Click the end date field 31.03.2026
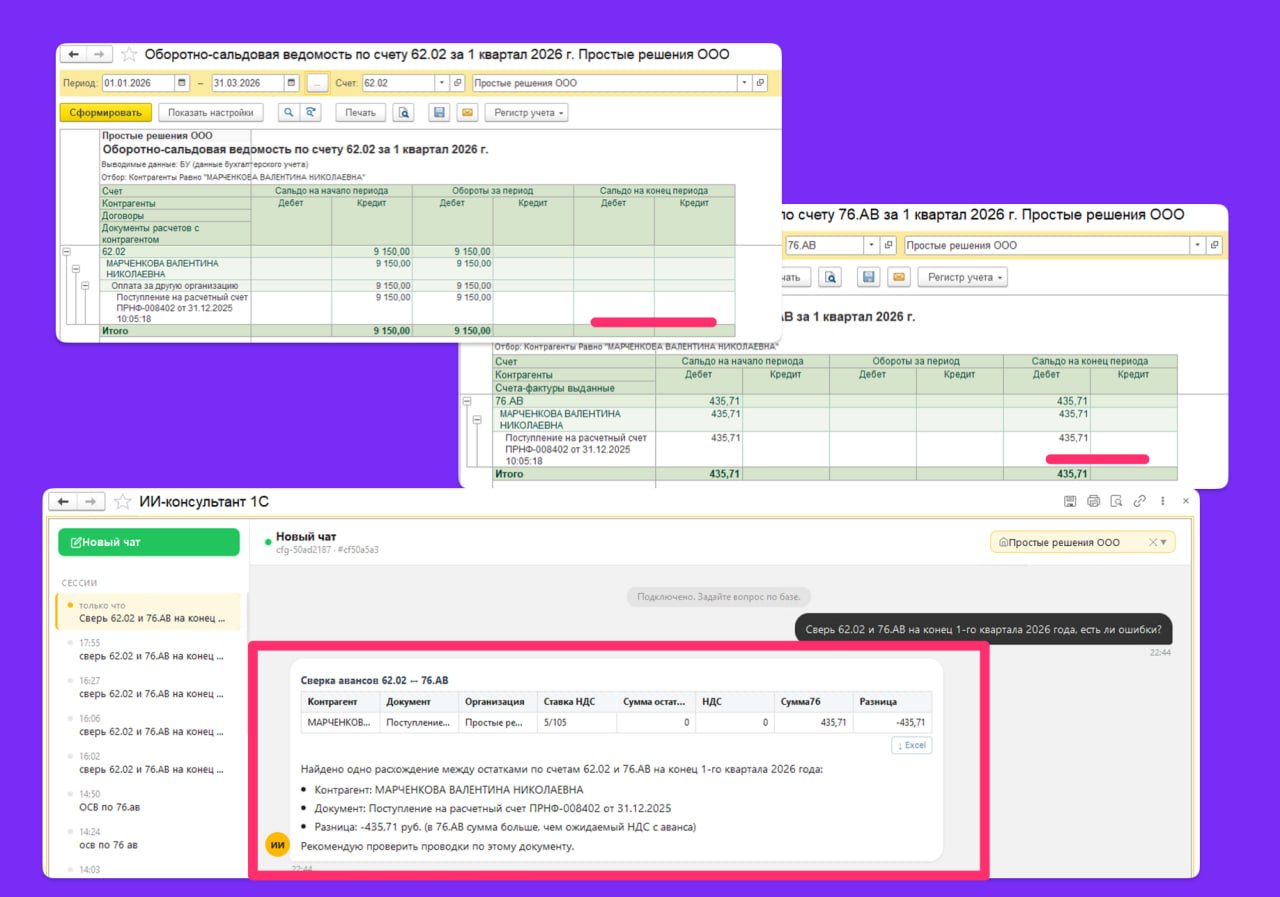 pyautogui.click(x=247, y=83)
